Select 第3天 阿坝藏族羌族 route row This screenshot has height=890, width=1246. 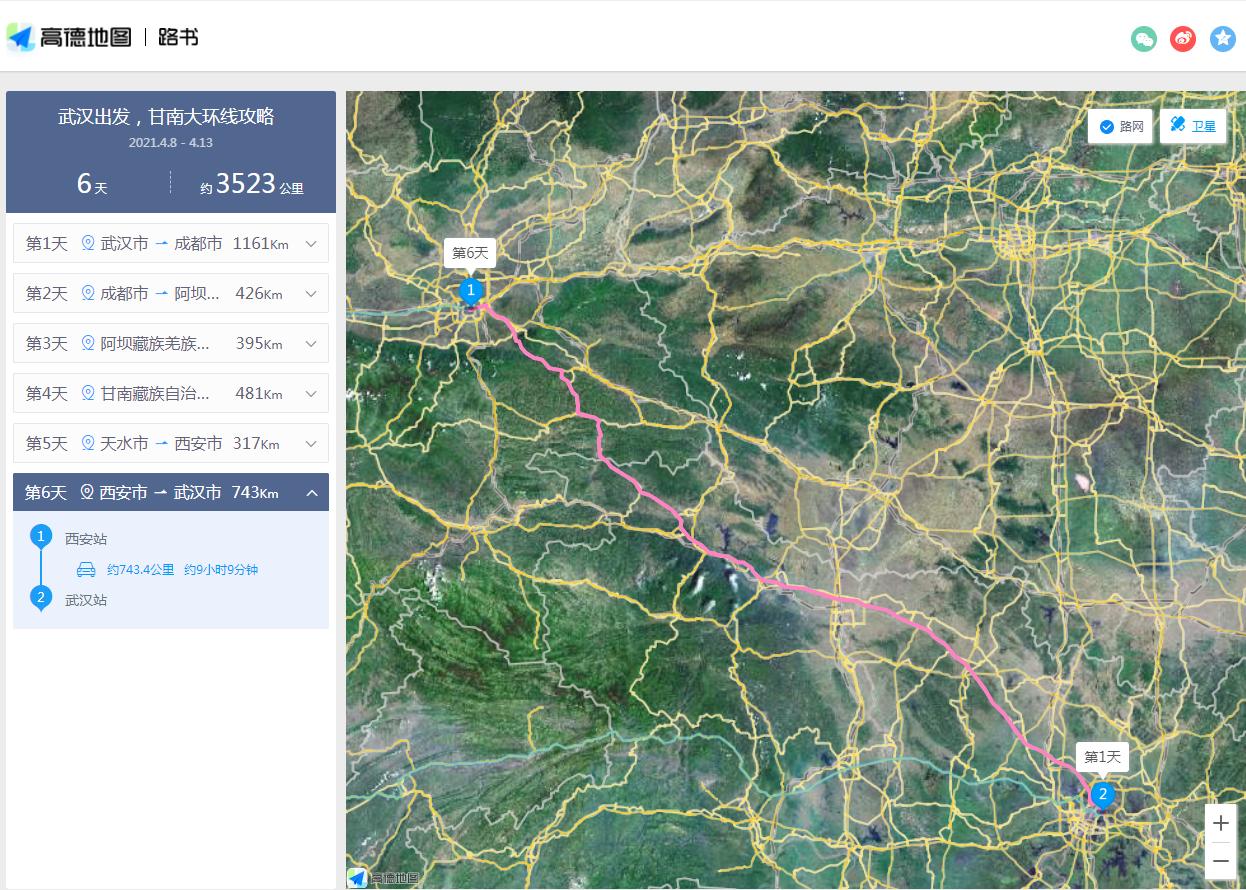(171, 343)
